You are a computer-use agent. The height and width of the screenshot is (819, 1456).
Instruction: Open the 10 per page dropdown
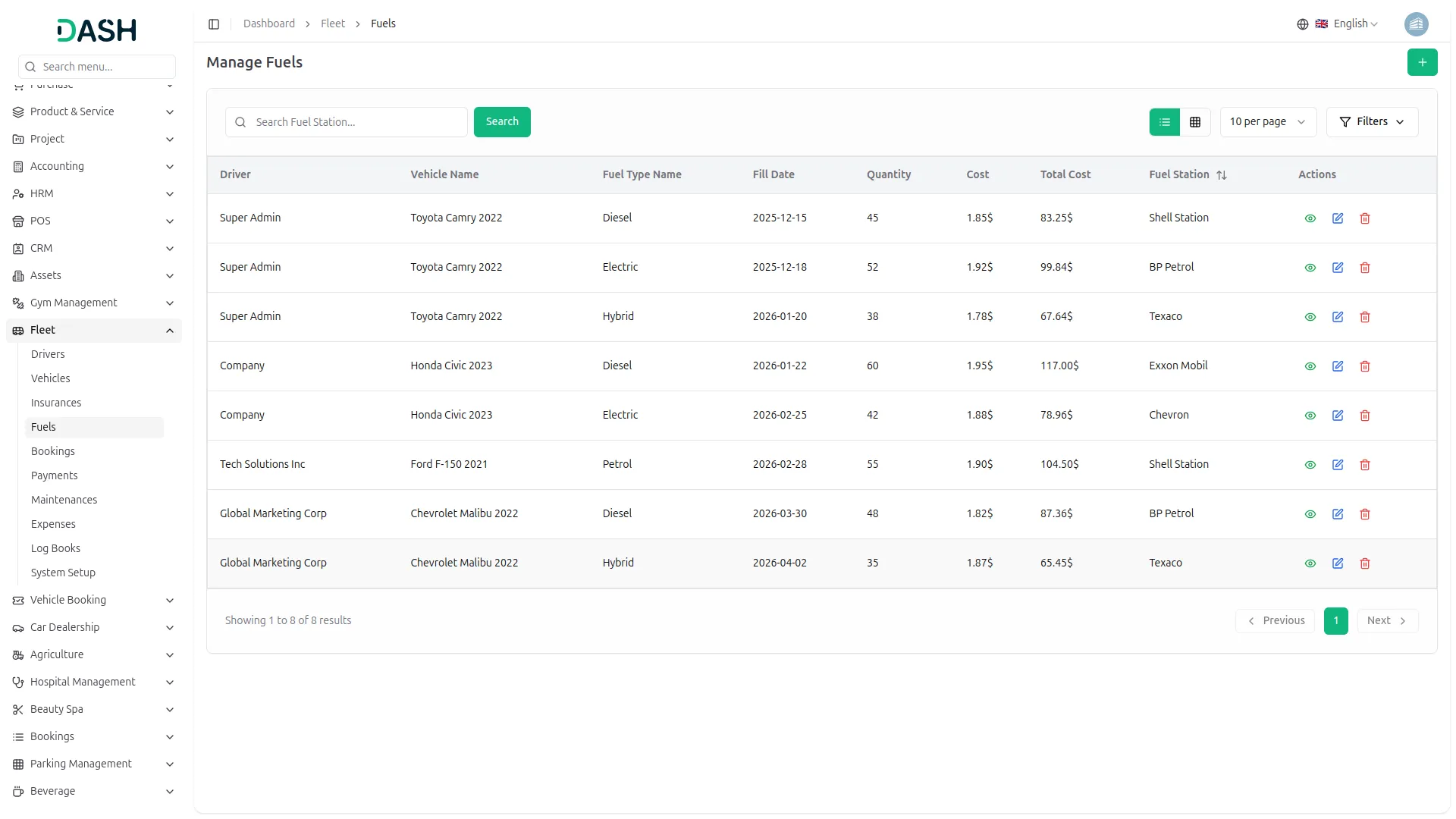1267,122
